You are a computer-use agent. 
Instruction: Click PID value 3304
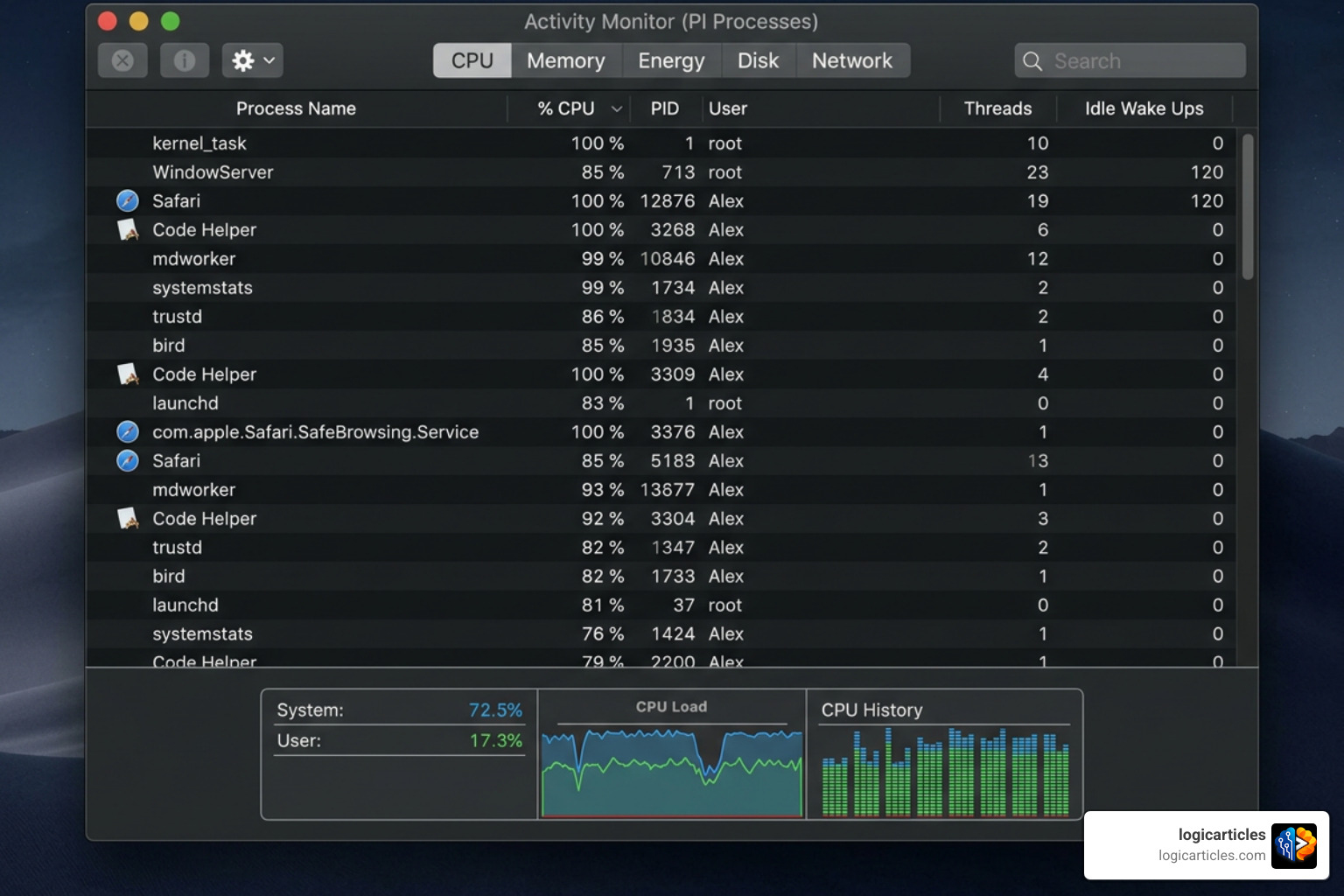[x=673, y=519]
